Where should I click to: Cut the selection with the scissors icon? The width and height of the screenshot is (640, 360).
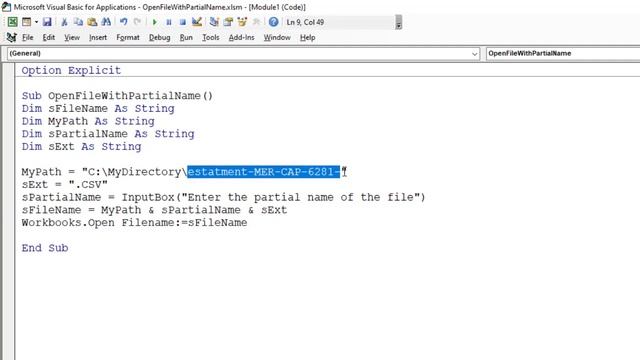pyautogui.click(x=64, y=22)
